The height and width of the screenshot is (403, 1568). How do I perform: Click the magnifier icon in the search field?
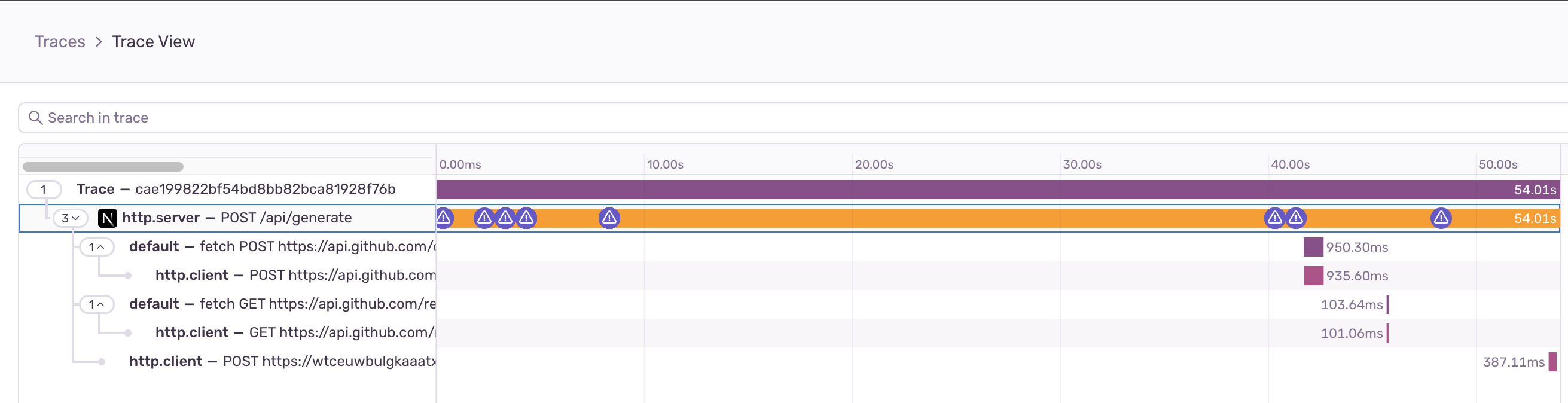tap(36, 117)
